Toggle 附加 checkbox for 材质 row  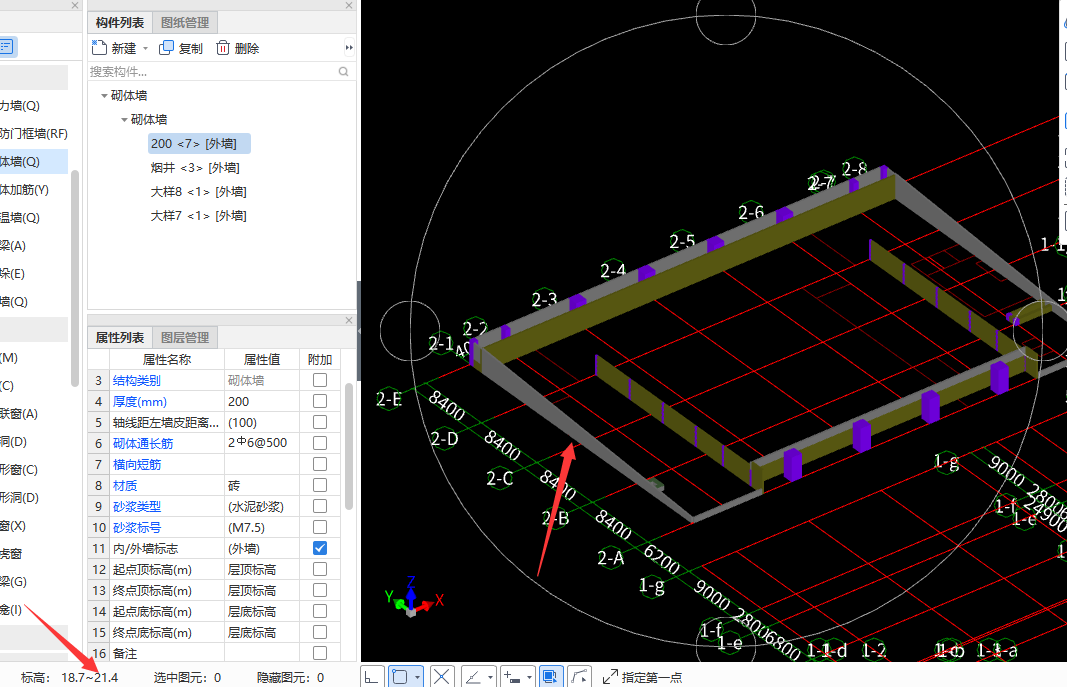click(320, 485)
